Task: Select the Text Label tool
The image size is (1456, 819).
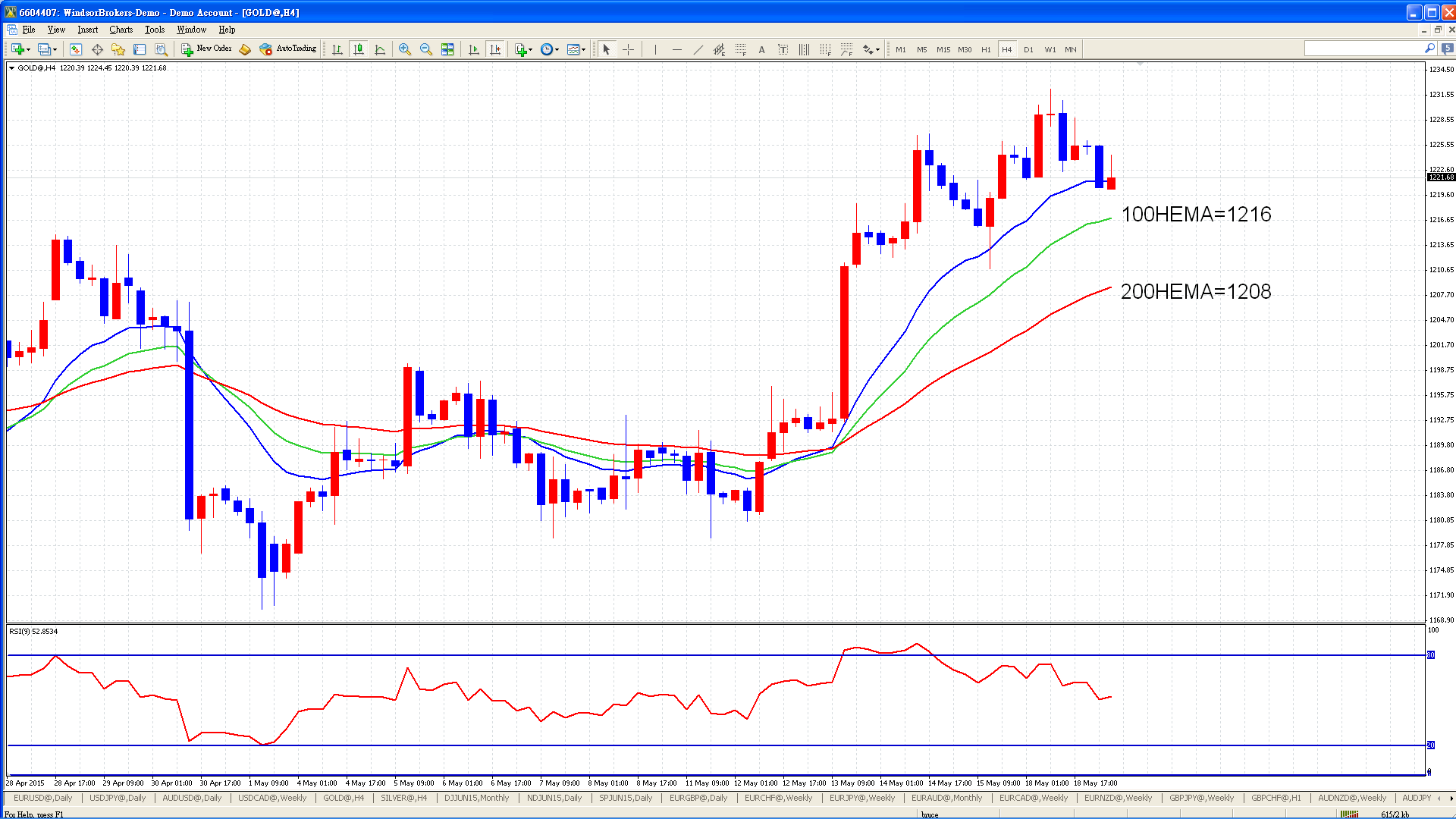Action: (x=783, y=49)
